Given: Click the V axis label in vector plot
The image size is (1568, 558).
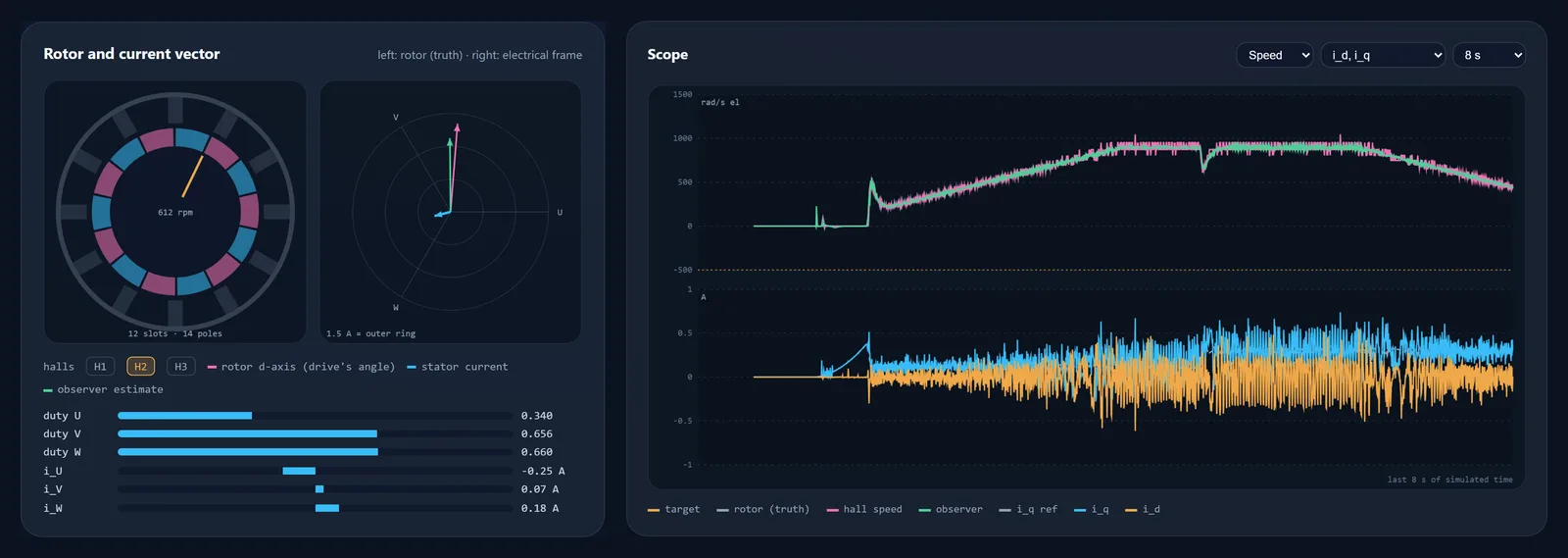Looking at the screenshot, I should tap(396, 118).
